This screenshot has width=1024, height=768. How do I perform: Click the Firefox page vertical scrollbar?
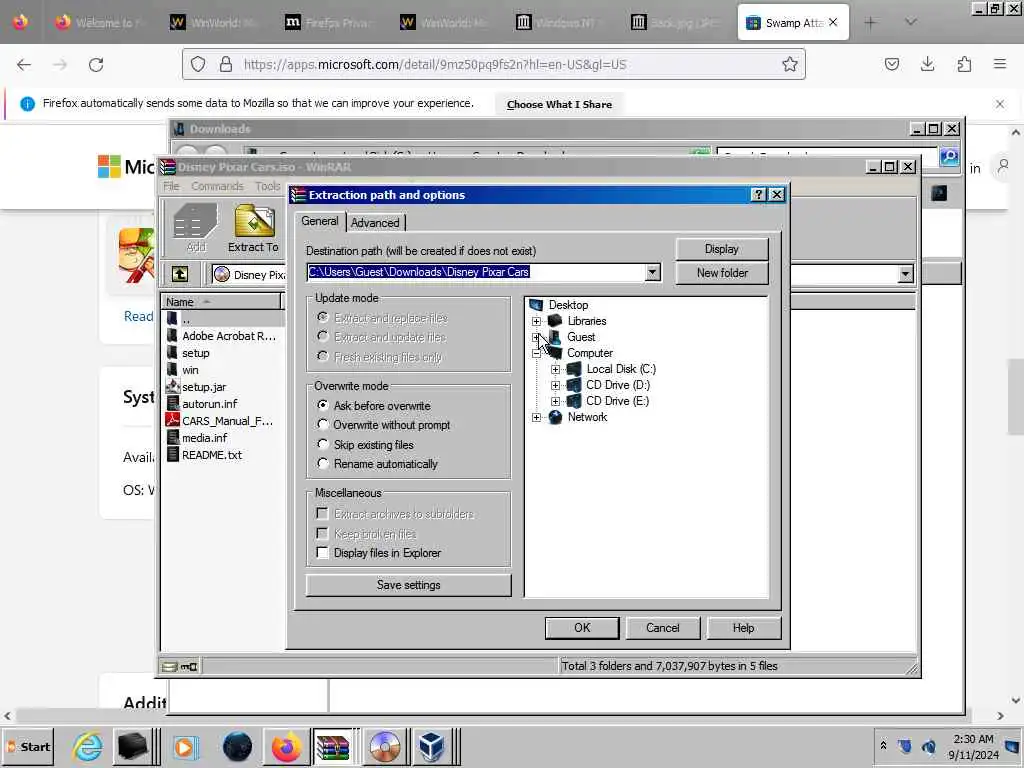click(x=1016, y=396)
